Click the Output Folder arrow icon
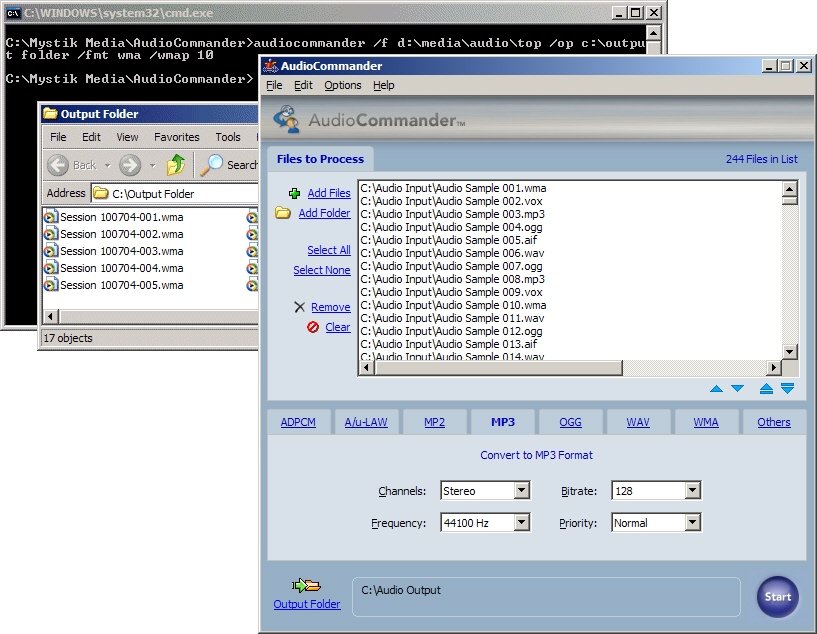Image resolution: width=817 pixels, height=634 pixels. [x=305, y=585]
